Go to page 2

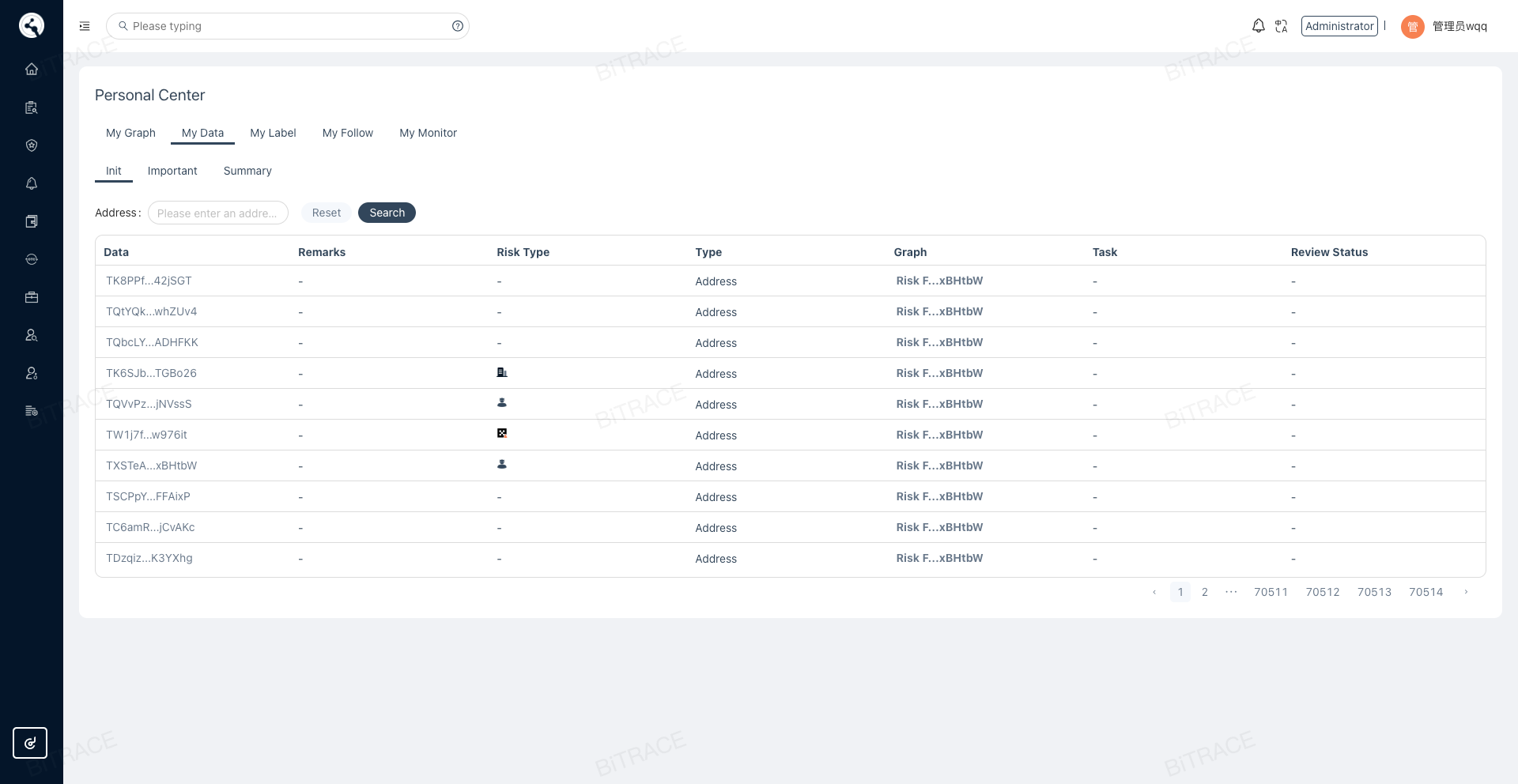tap(1205, 592)
